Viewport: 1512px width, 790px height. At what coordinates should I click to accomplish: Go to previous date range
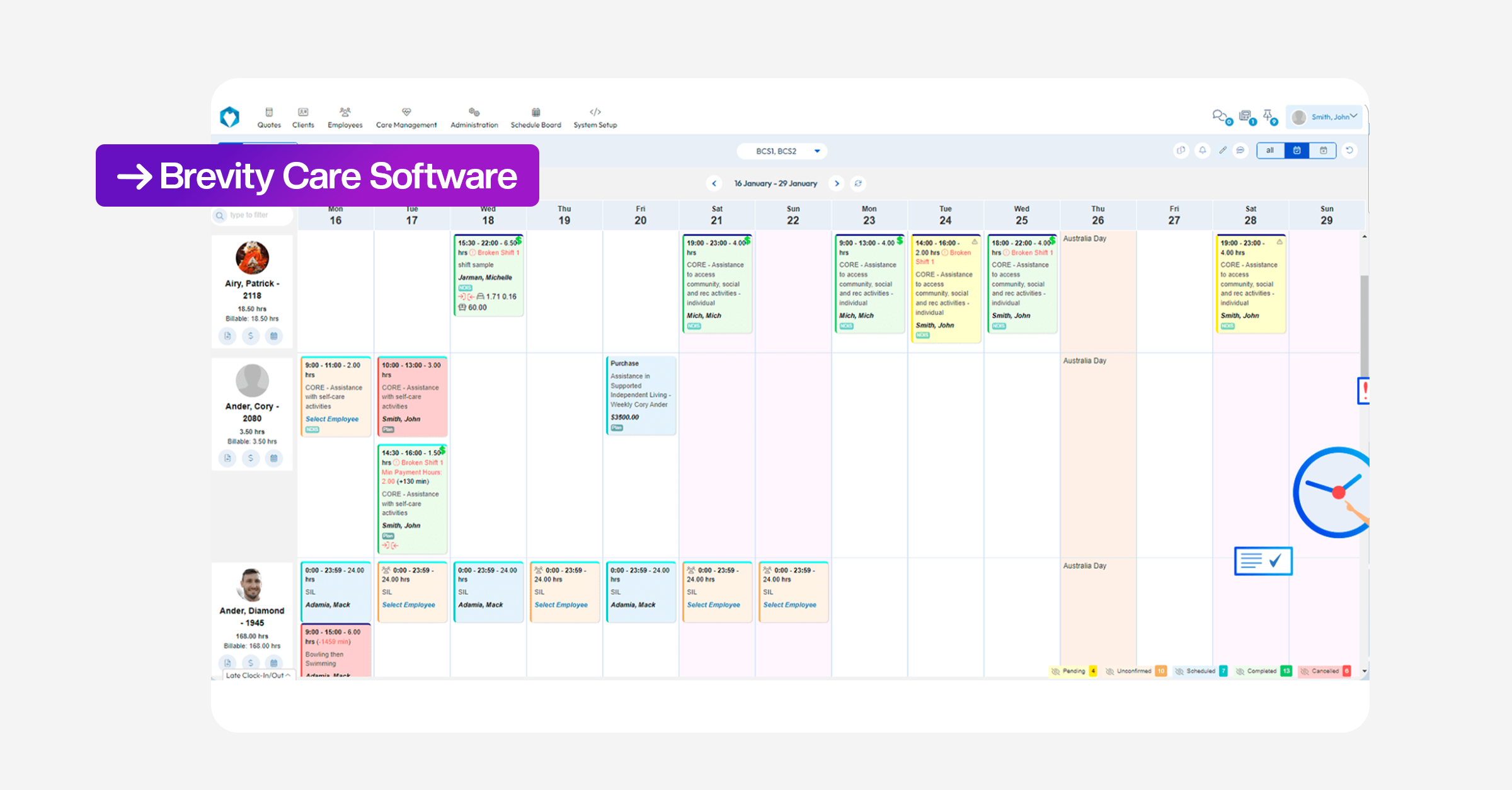point(714,183)
